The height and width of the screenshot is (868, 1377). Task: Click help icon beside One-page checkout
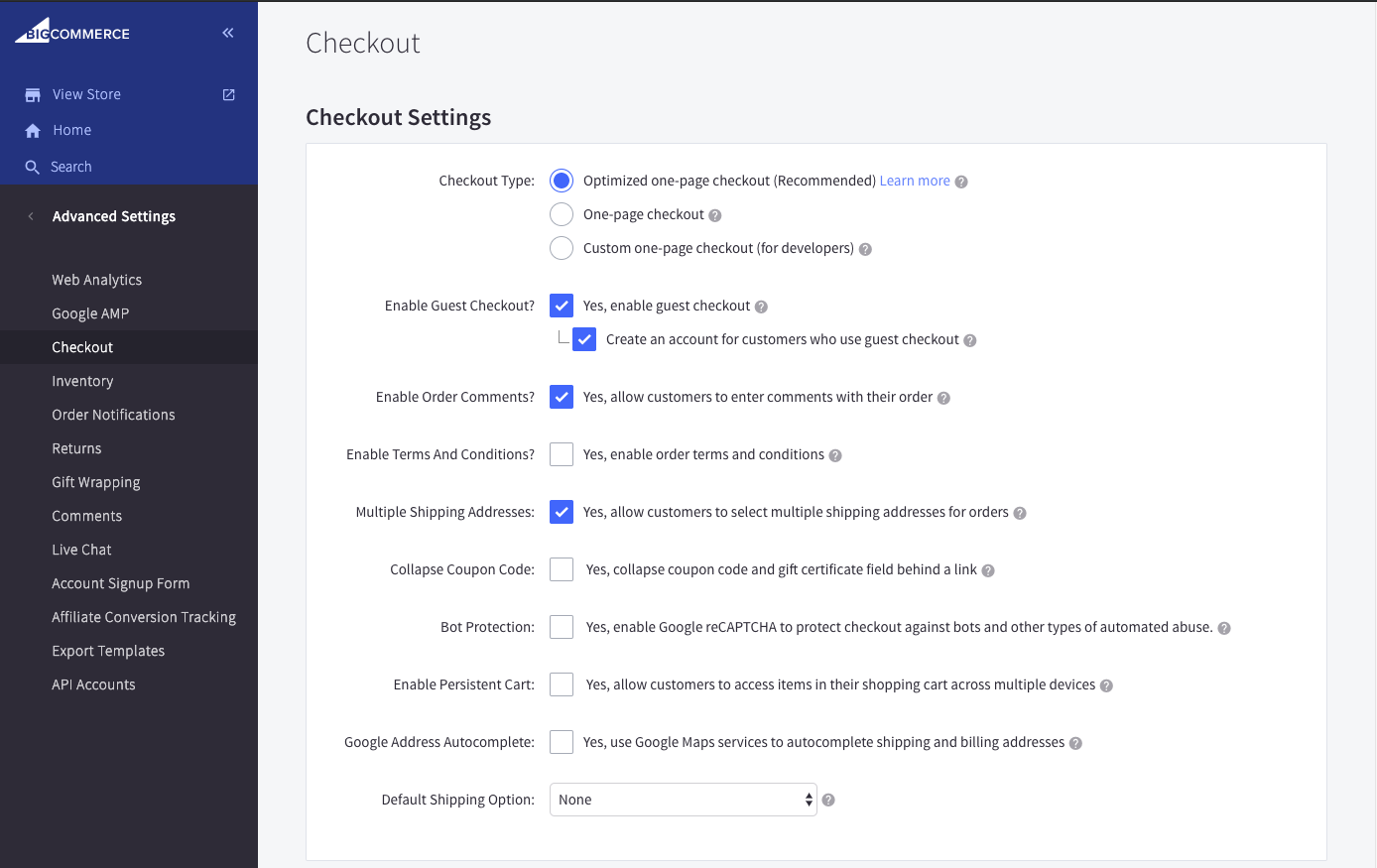tap(715, 215)
